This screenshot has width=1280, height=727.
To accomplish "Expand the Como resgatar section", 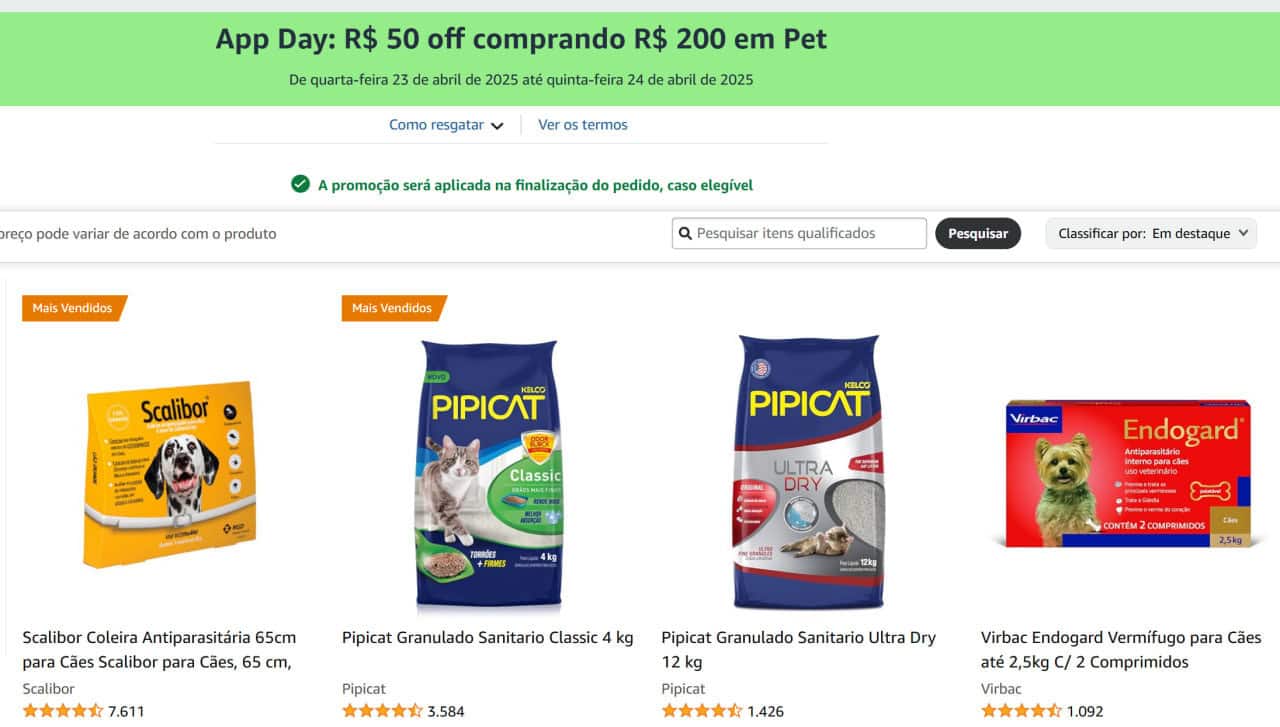I will [446, 125].
